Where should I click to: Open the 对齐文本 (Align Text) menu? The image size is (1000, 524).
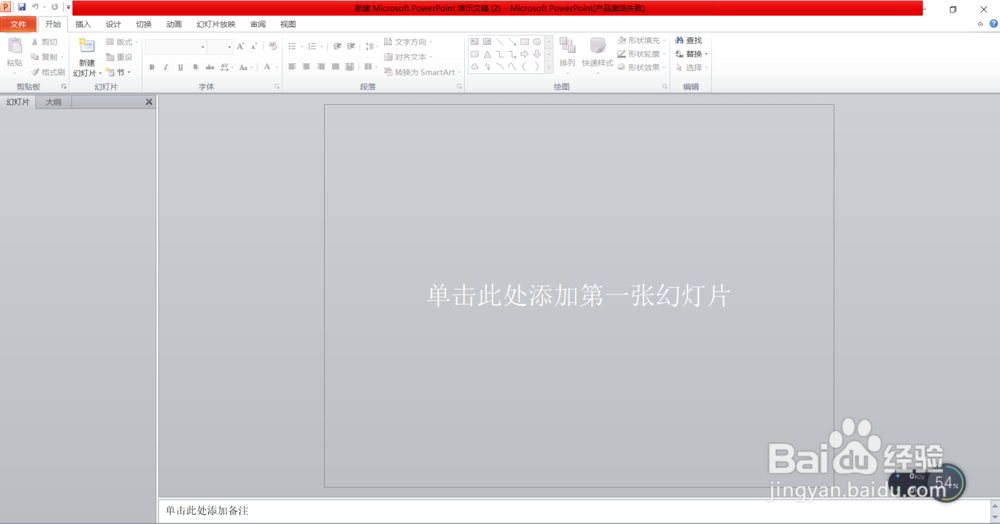[x=408, y=57]
